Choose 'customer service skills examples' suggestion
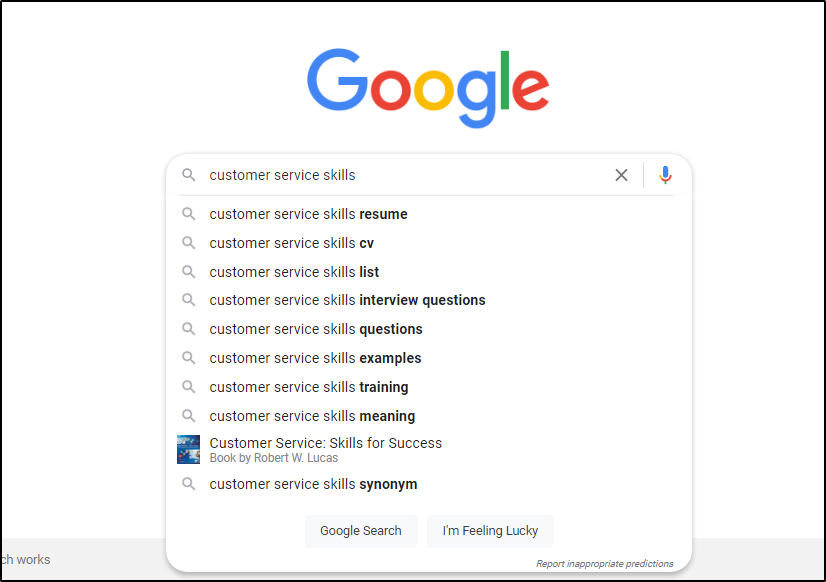826x582 pixels. click(315, 358)
